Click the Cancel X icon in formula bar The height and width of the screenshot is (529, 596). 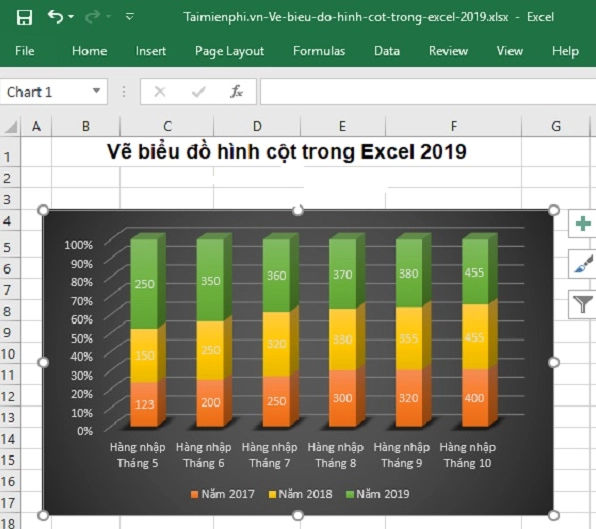coord(160,92)
